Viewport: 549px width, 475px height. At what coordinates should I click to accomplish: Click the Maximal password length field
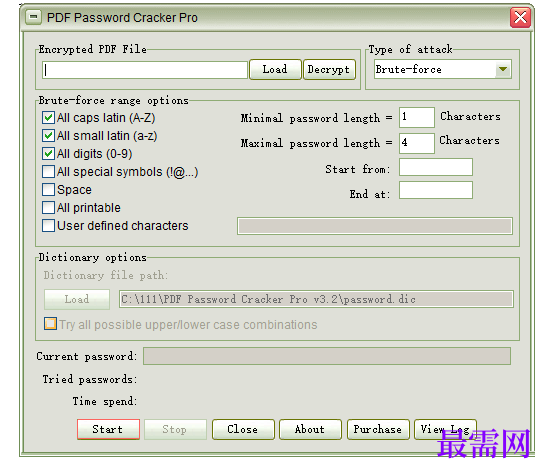(417, 143)
